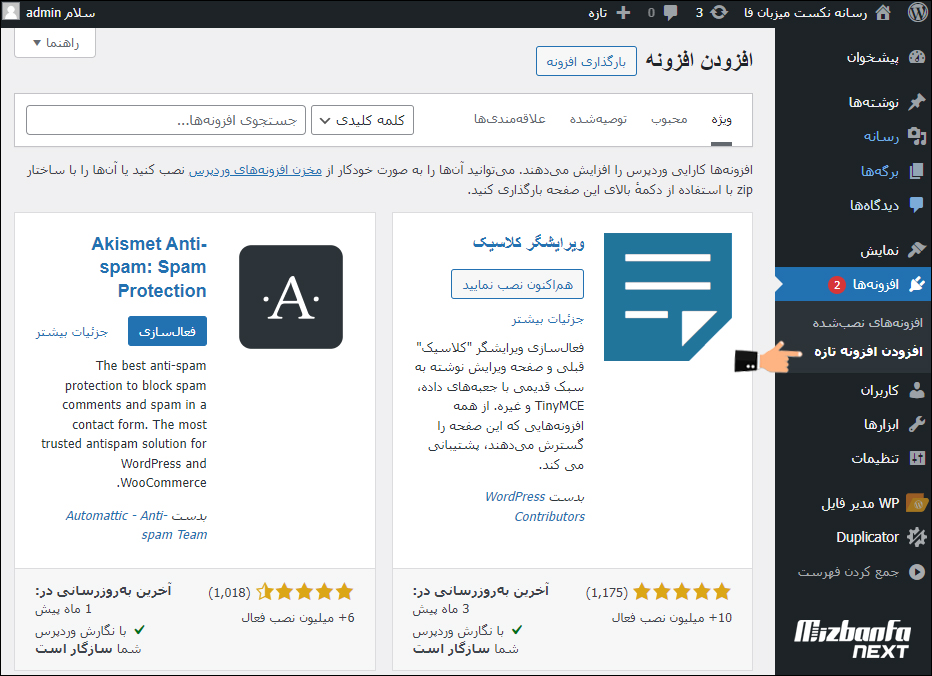Open the راهنما help dropdown

pos(55,43)
